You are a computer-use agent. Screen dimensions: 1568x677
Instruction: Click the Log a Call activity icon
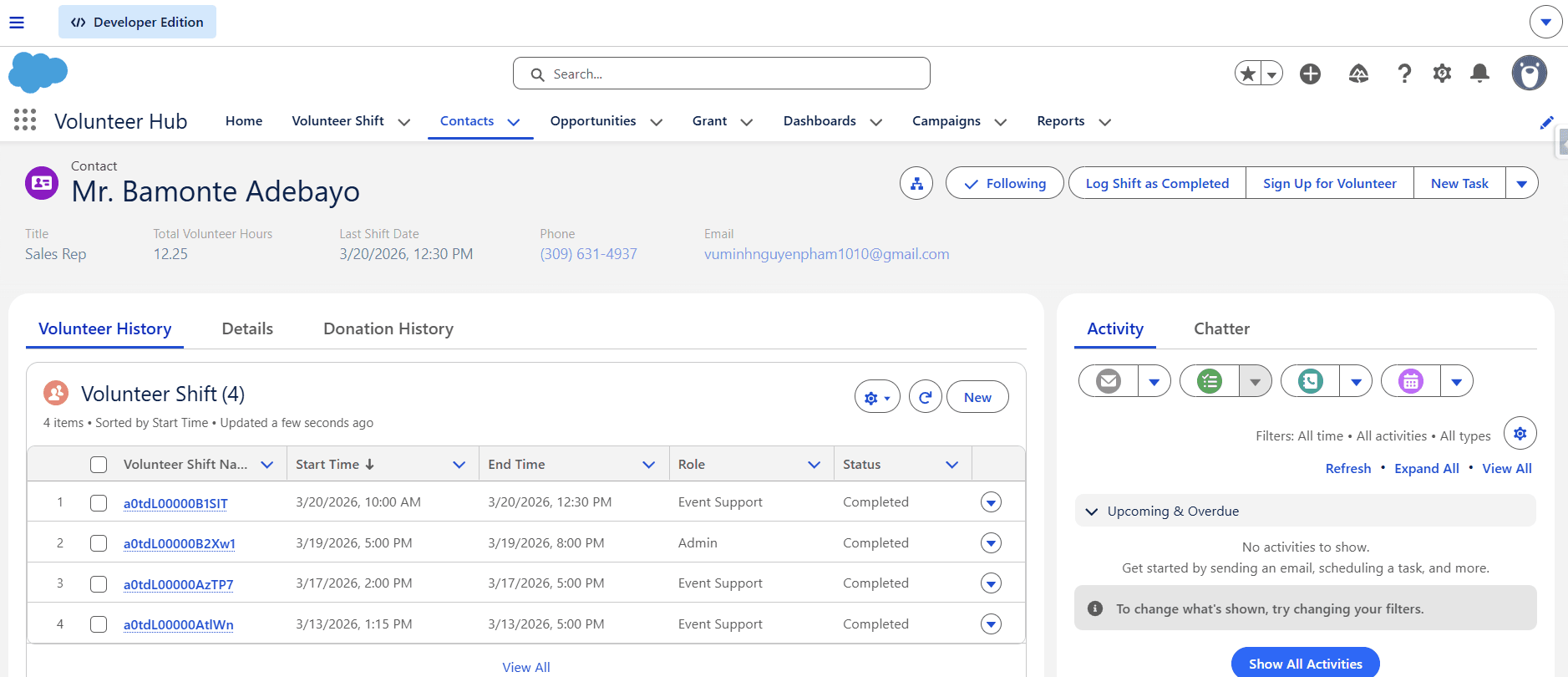pos(1310,381)
